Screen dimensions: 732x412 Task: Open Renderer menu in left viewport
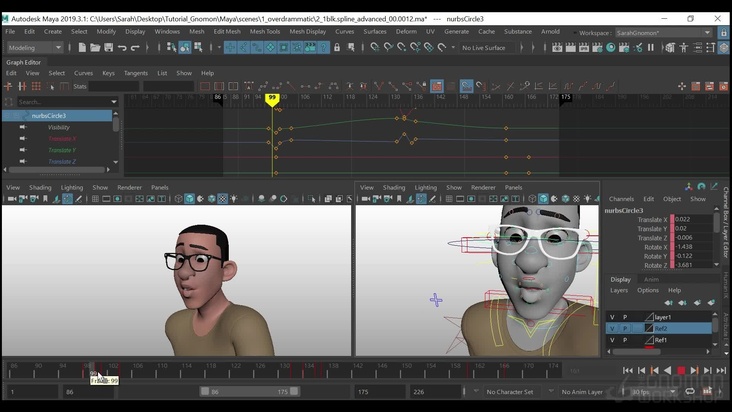click(129, 187)
